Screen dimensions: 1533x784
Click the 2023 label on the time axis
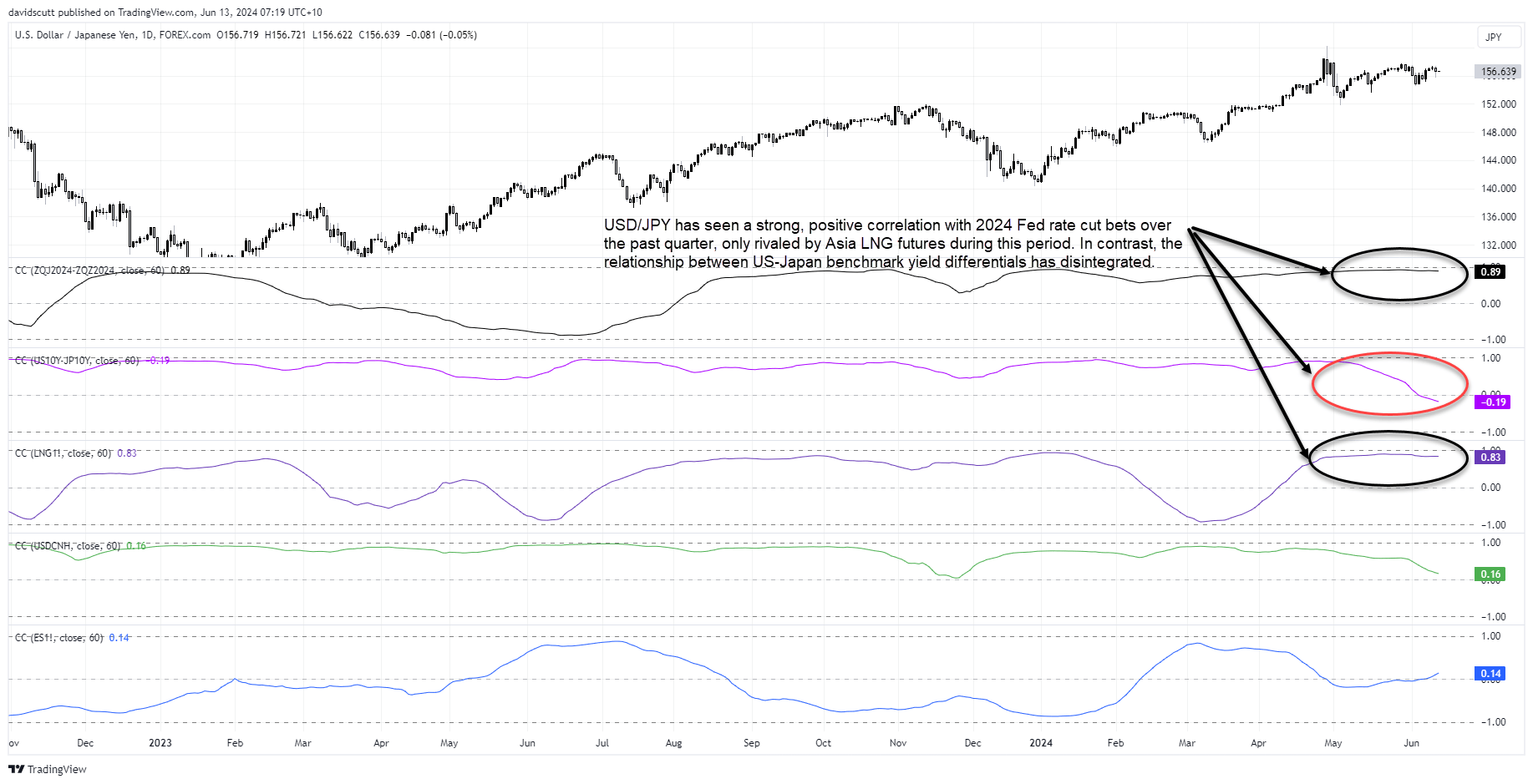pos(160,743)
